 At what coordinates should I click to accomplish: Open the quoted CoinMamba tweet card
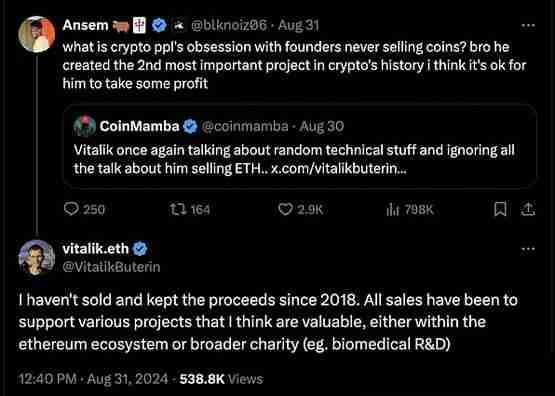point(300,146)
